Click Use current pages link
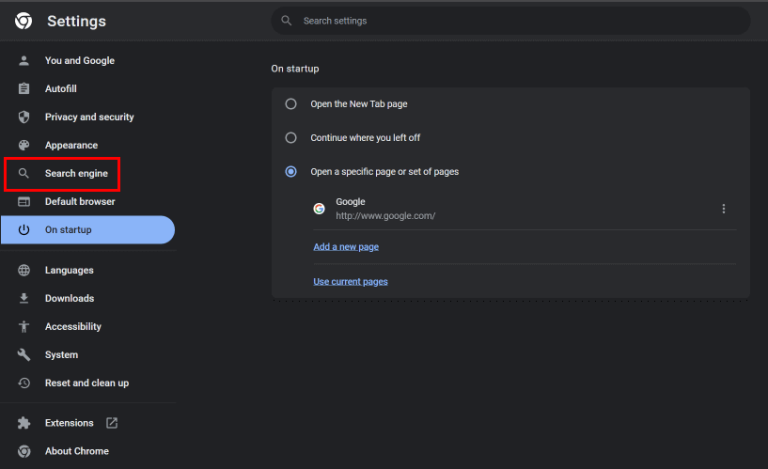Image resolution: width=768 pixels, height=469 pixels. [x=350, y=281]
